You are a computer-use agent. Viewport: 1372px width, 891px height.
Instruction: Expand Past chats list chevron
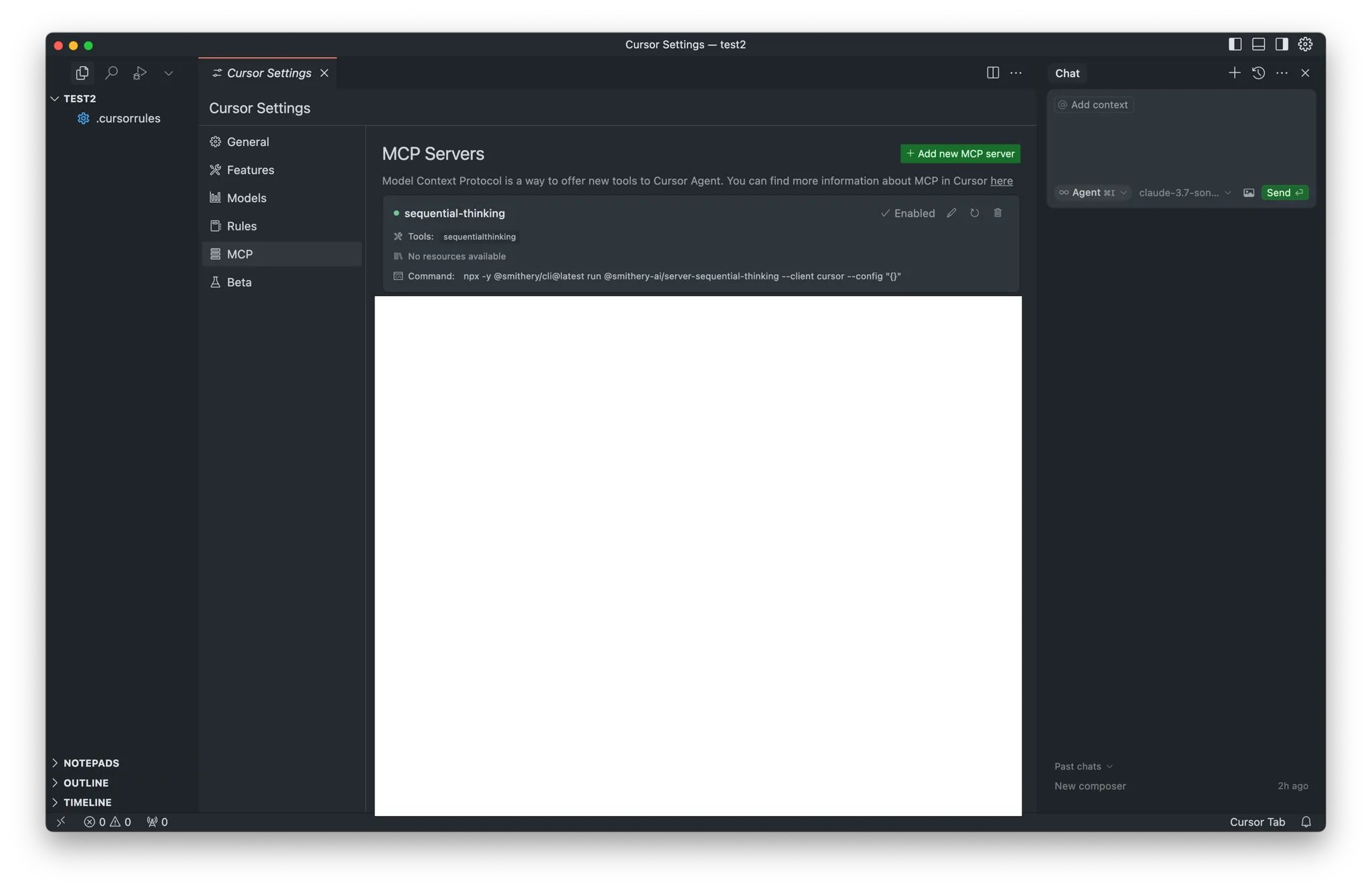coord(1109,766)
